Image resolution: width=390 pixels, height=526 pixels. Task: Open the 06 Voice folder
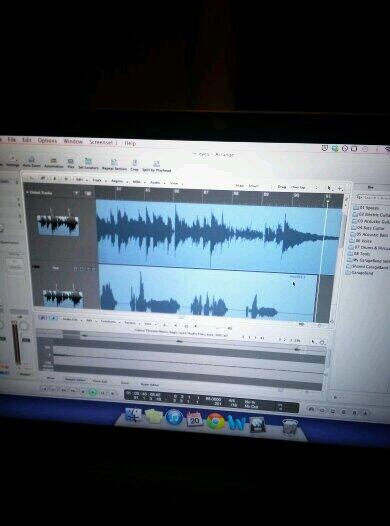tap(360, 241)
